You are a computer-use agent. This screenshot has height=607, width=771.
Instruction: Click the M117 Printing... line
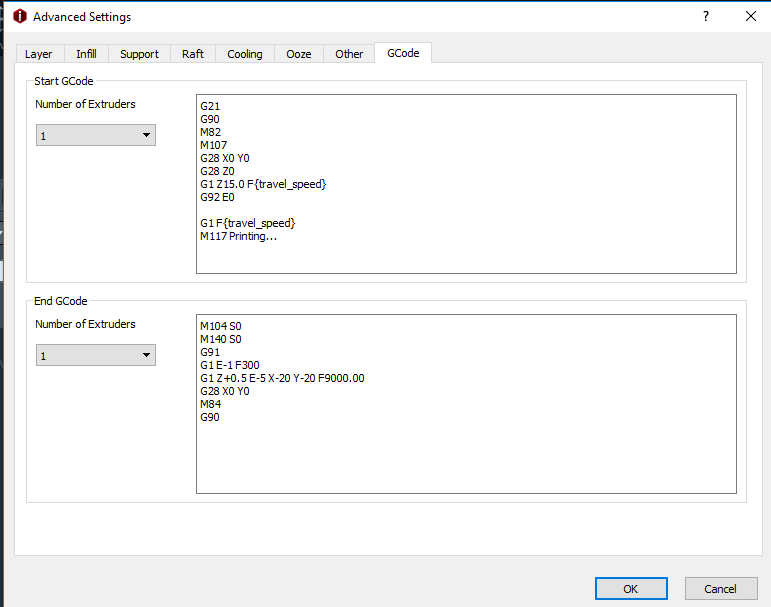238,237
